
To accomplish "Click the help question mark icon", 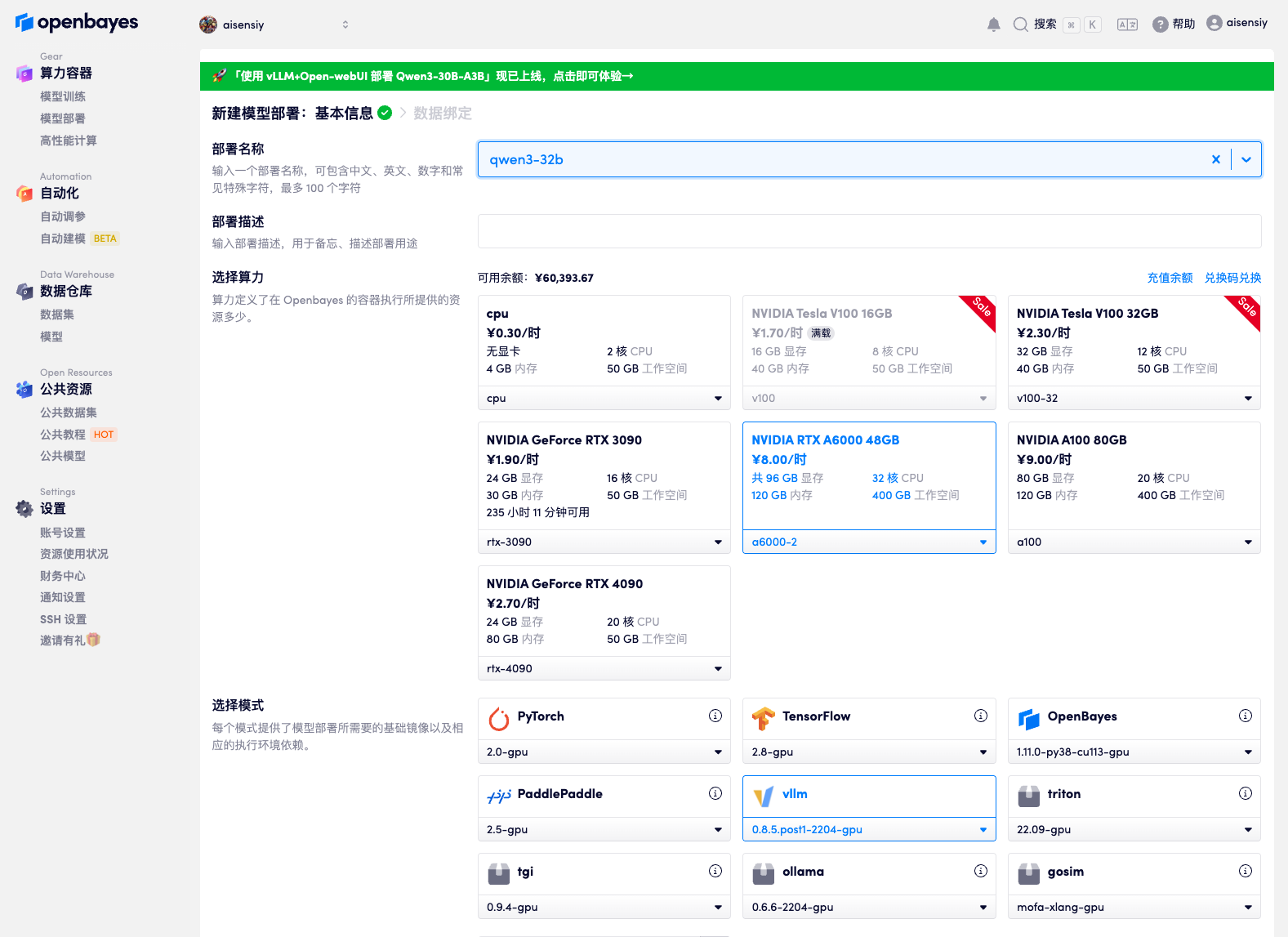I will pos(1160,25).
